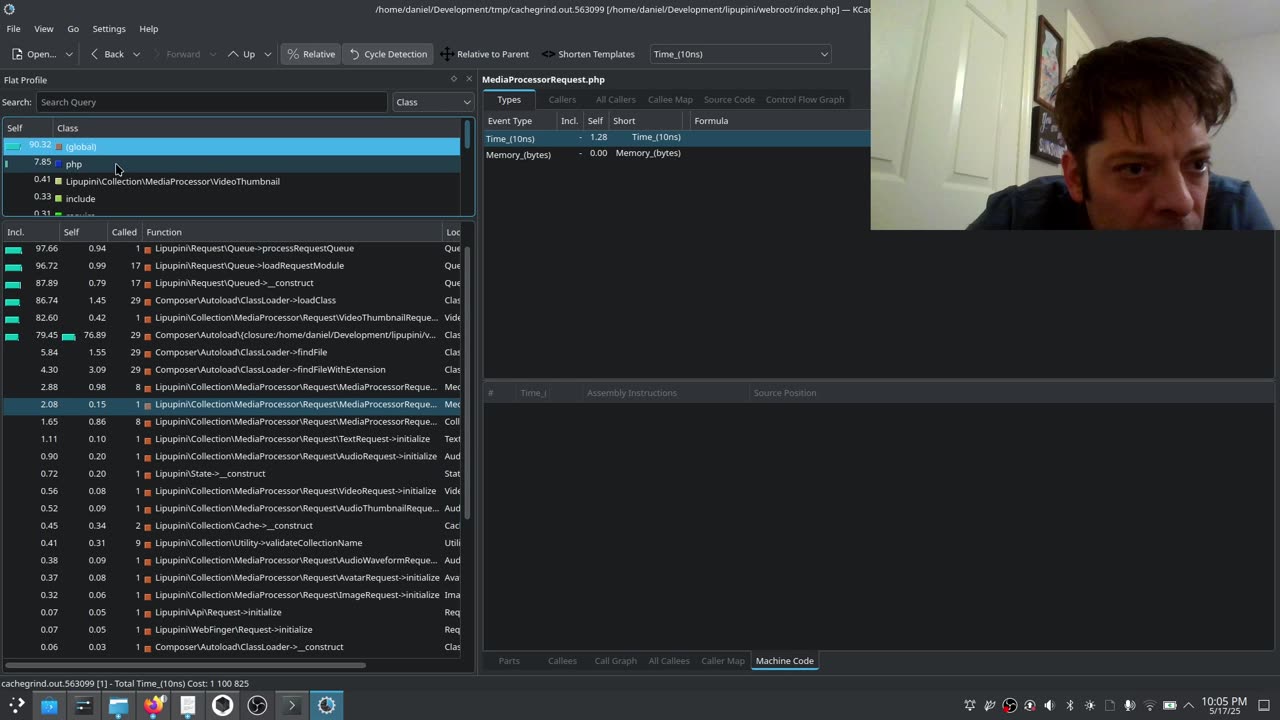Open the File menu
Image resolution: width=1280 pixels, height=720 pixels.
[x=14, y=29]
